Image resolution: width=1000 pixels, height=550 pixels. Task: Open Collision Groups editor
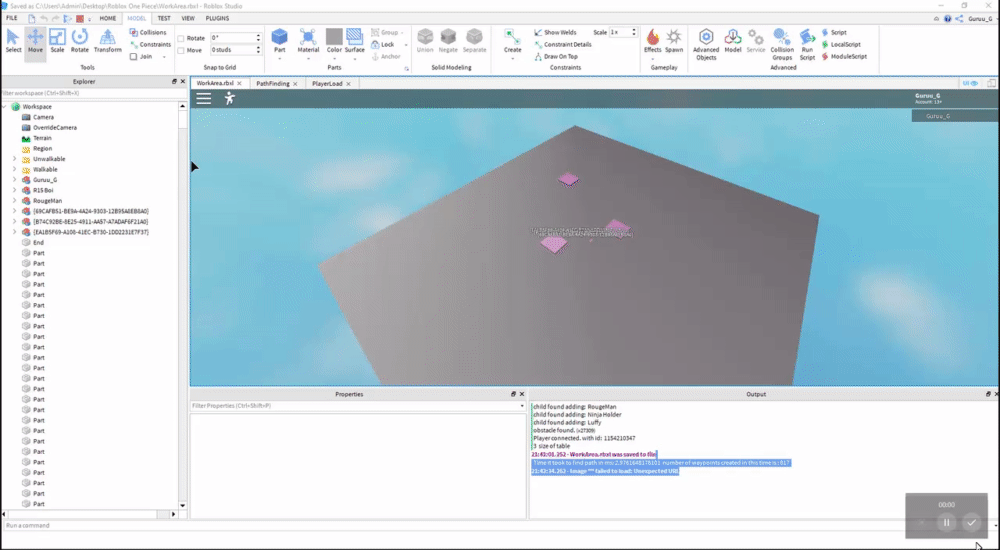coord(782,45)
